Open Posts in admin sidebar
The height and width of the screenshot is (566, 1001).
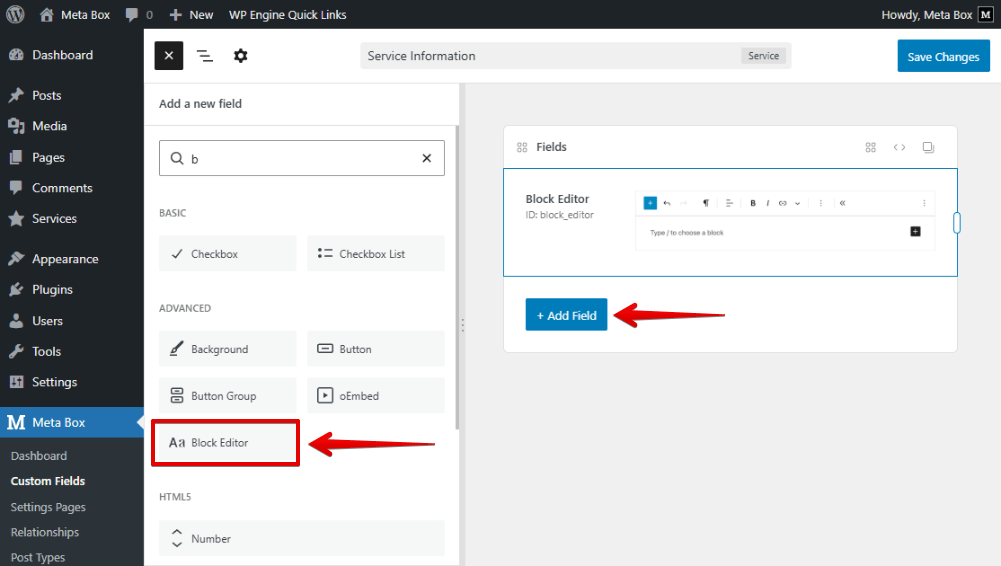point(72,95)
